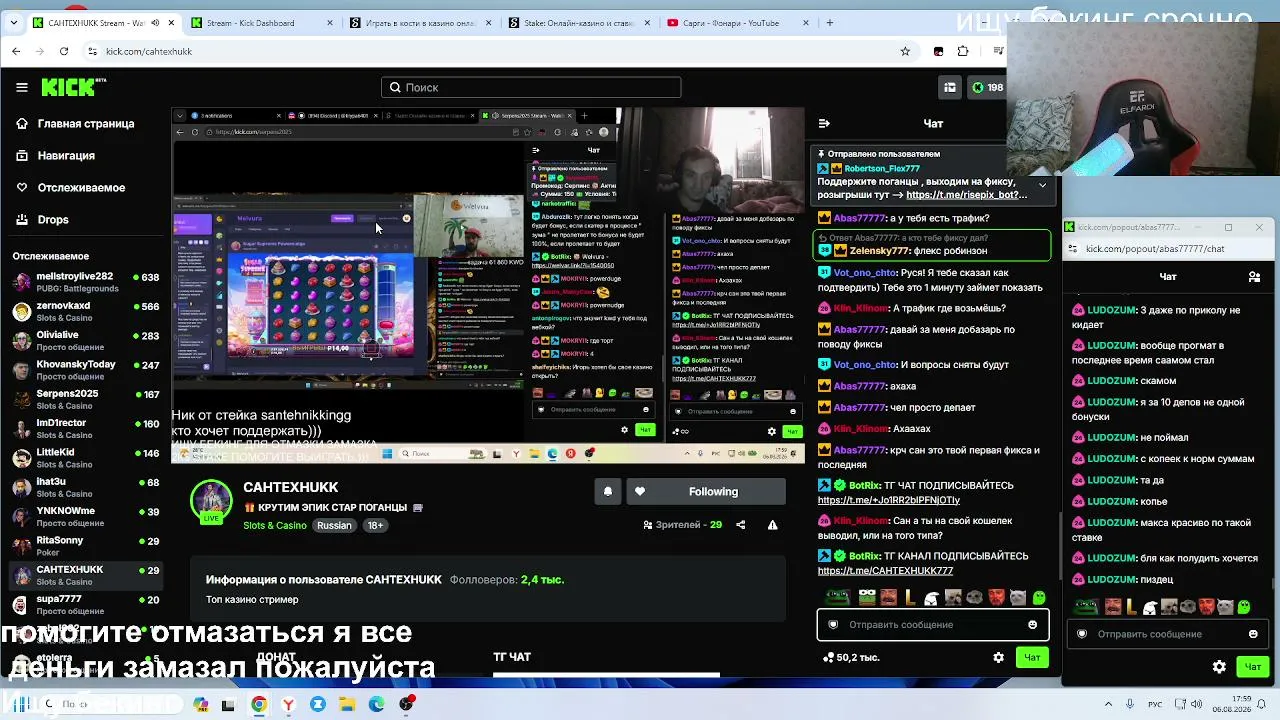Screen dimensions: 1280x720
Task: Open ImD1rector followed channel
Action: tap(84, 429)
